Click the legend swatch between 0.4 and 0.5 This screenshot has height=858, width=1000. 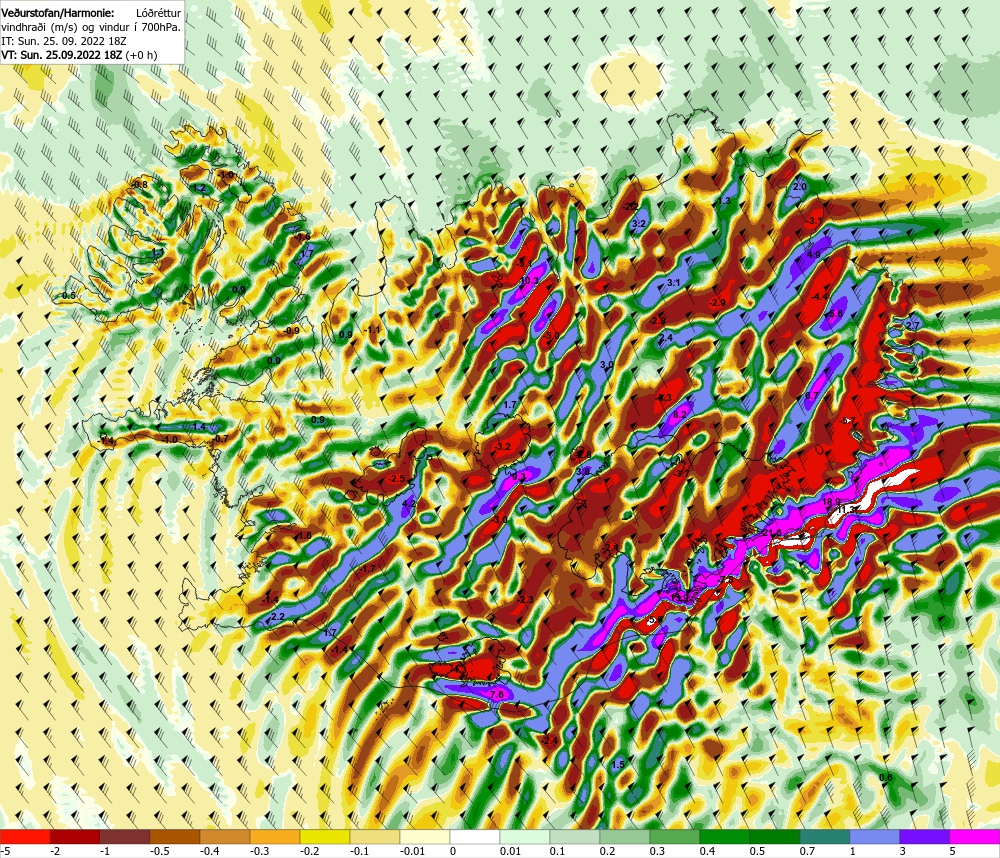(725, 837)
